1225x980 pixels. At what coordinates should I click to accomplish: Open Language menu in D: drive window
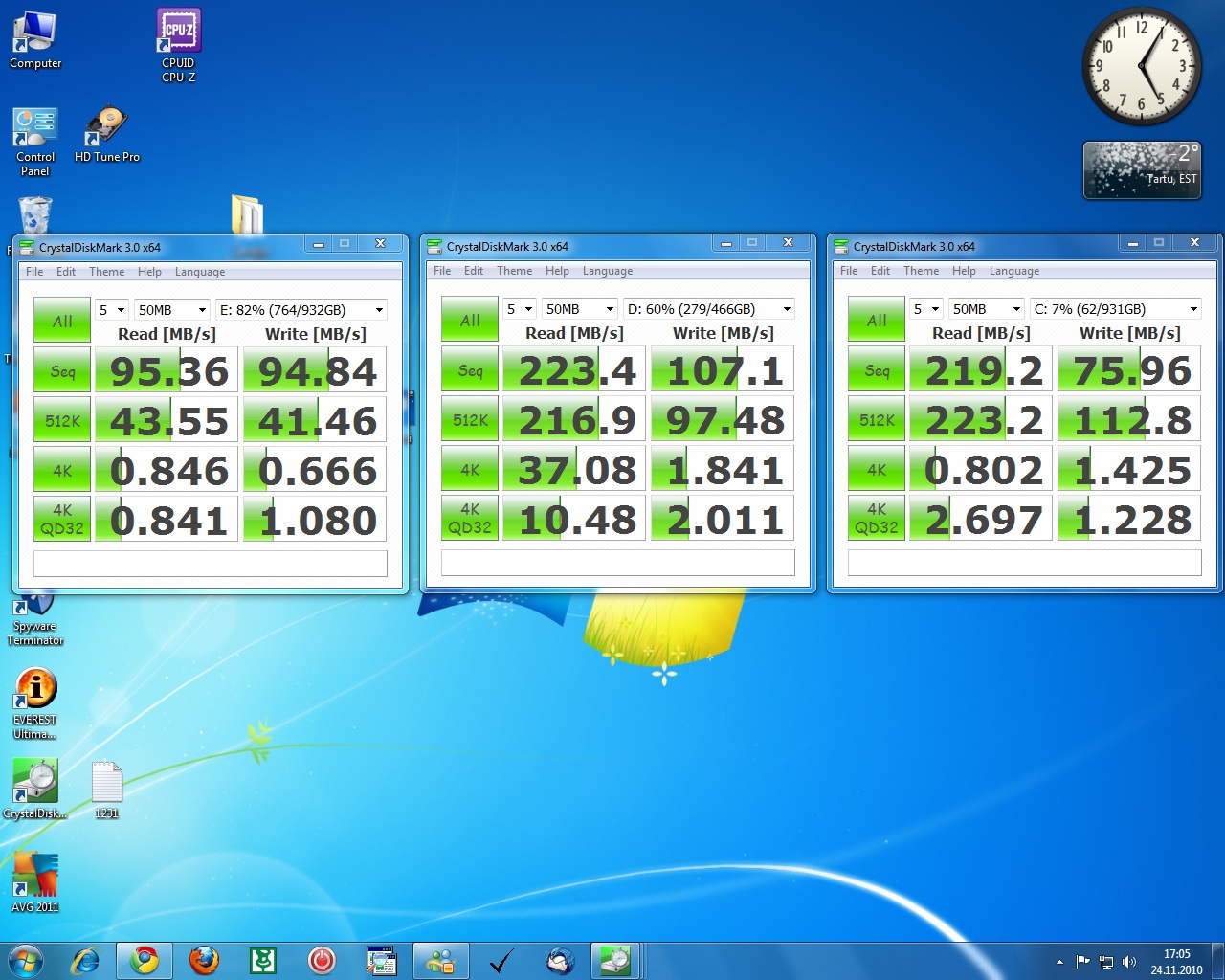(608, 271)
